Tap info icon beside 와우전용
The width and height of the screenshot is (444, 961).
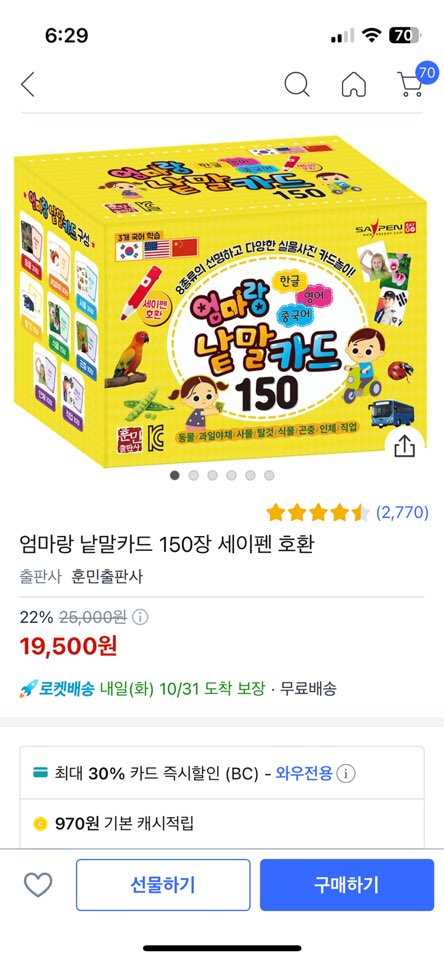click(346, 773)
